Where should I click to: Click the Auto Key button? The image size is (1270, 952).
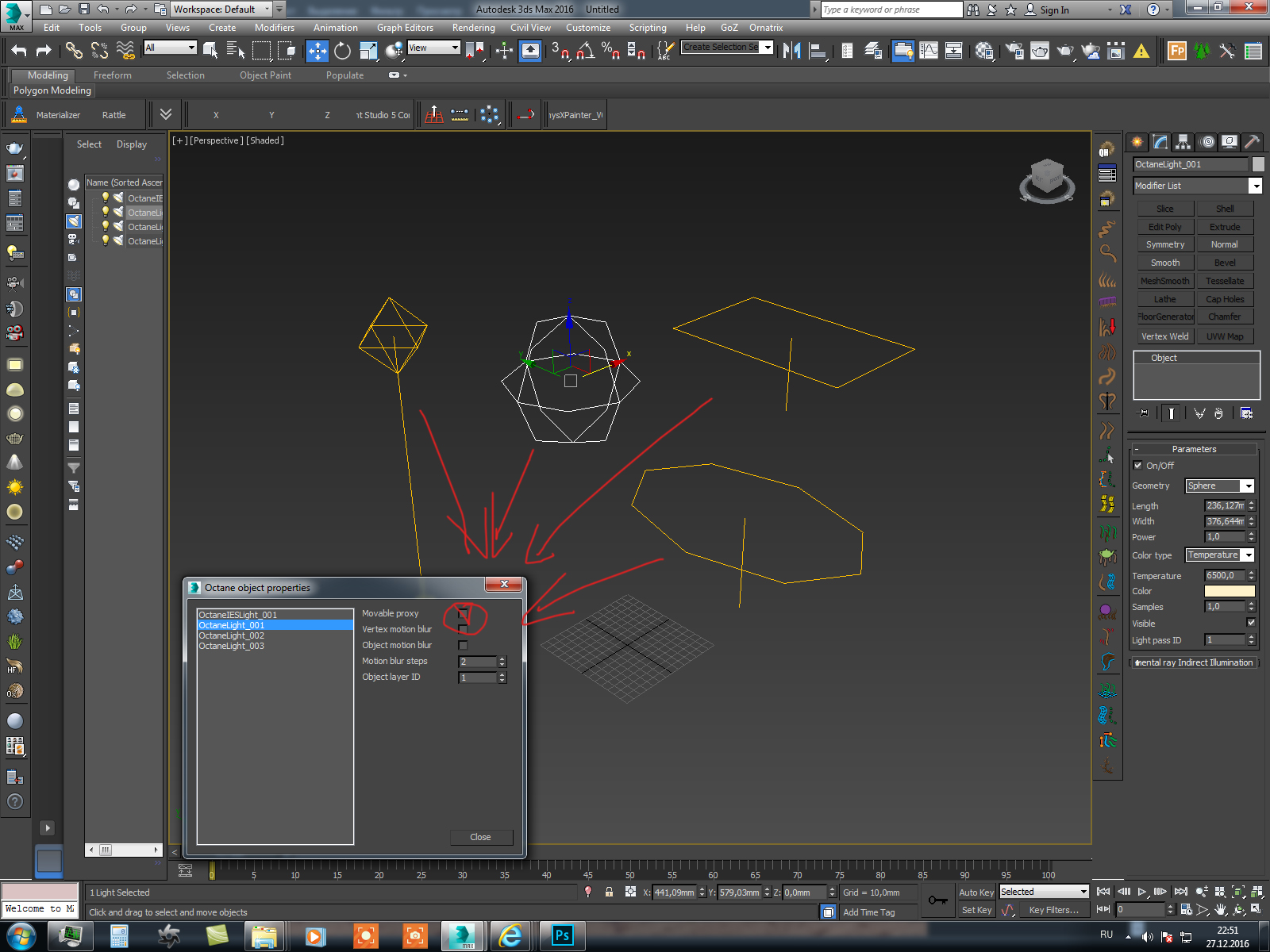pos(976,892)
